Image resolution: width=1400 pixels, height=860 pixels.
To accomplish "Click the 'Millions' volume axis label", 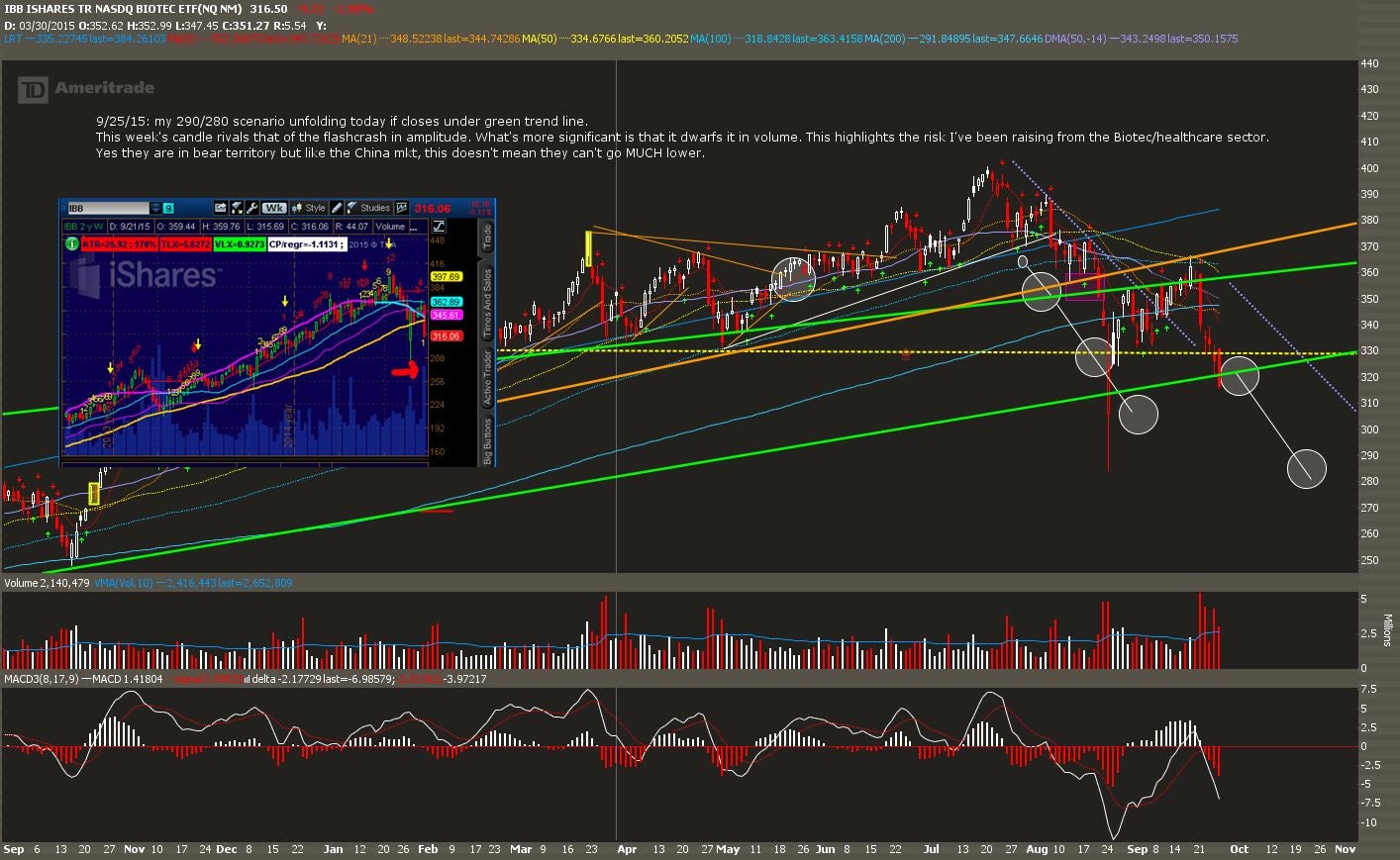I will [1388, 630].
